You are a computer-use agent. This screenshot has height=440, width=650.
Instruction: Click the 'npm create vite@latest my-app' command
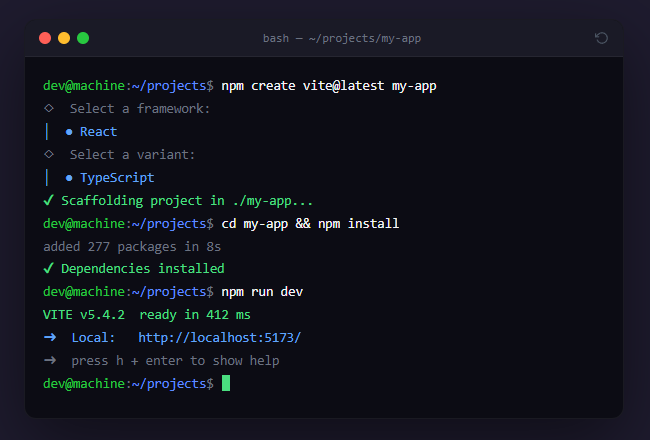tap(329, 86)
